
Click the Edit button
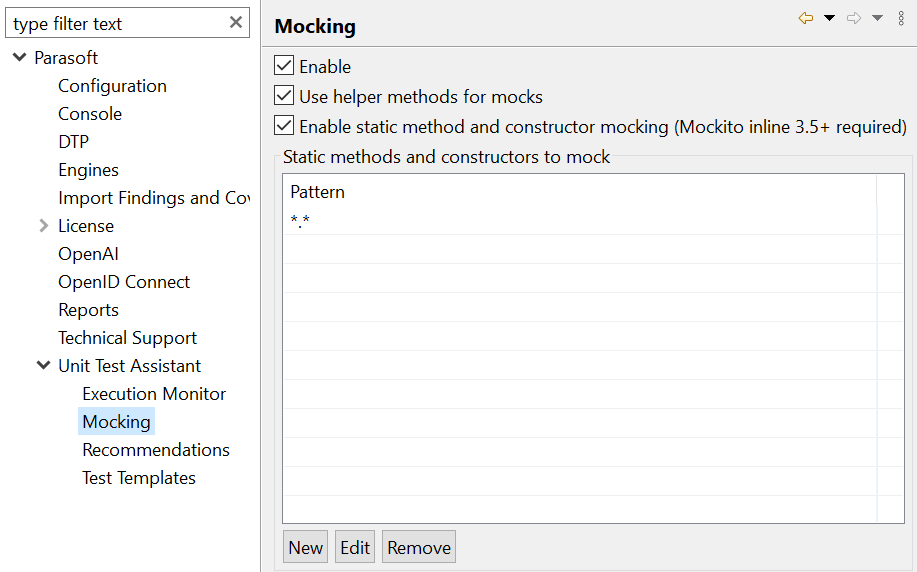[355, 547]
